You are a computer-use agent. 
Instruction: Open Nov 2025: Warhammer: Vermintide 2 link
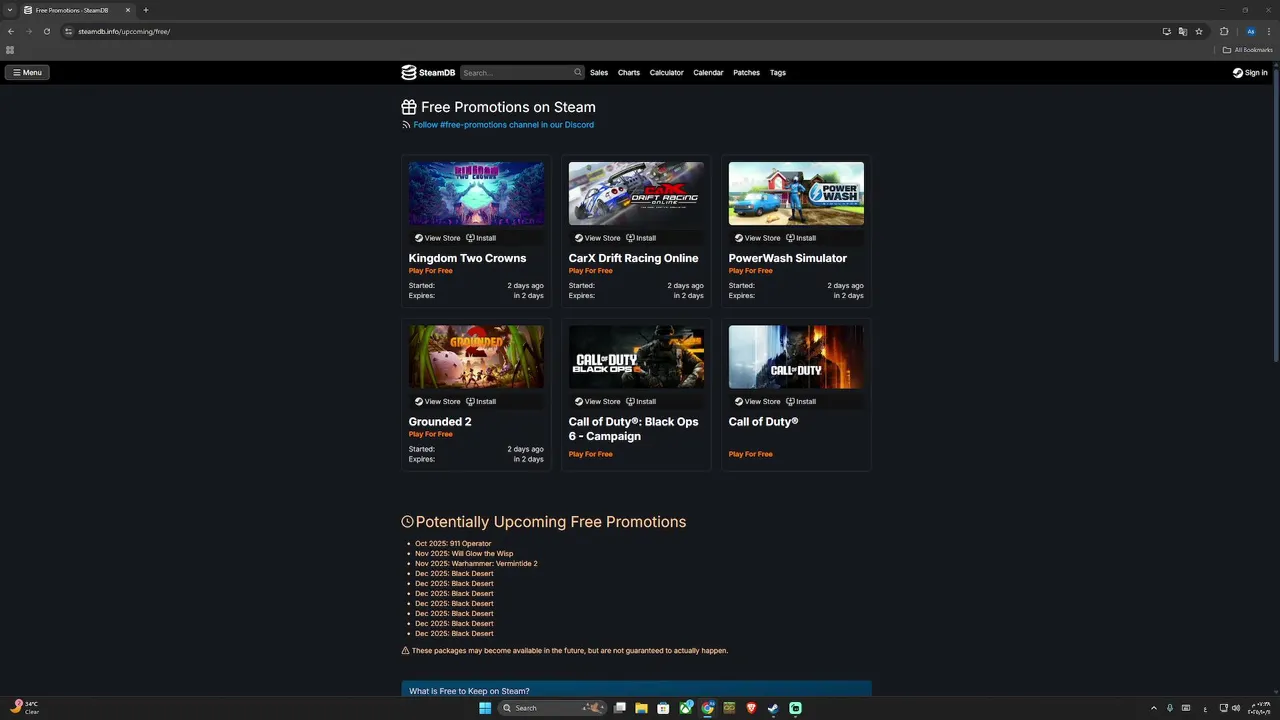[476, 563]
